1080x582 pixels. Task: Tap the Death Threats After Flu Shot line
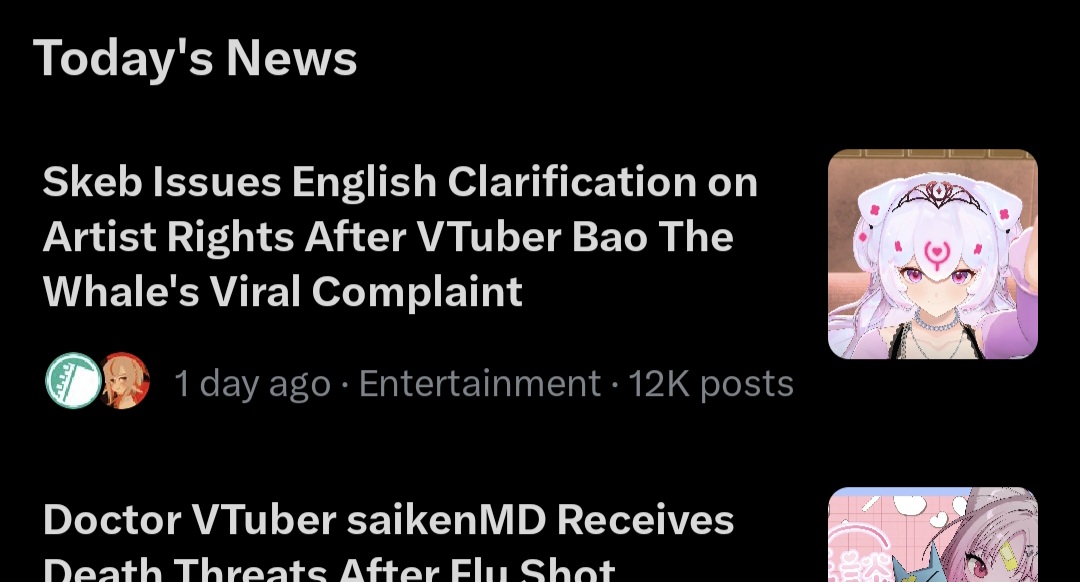(x=329, y=569)
